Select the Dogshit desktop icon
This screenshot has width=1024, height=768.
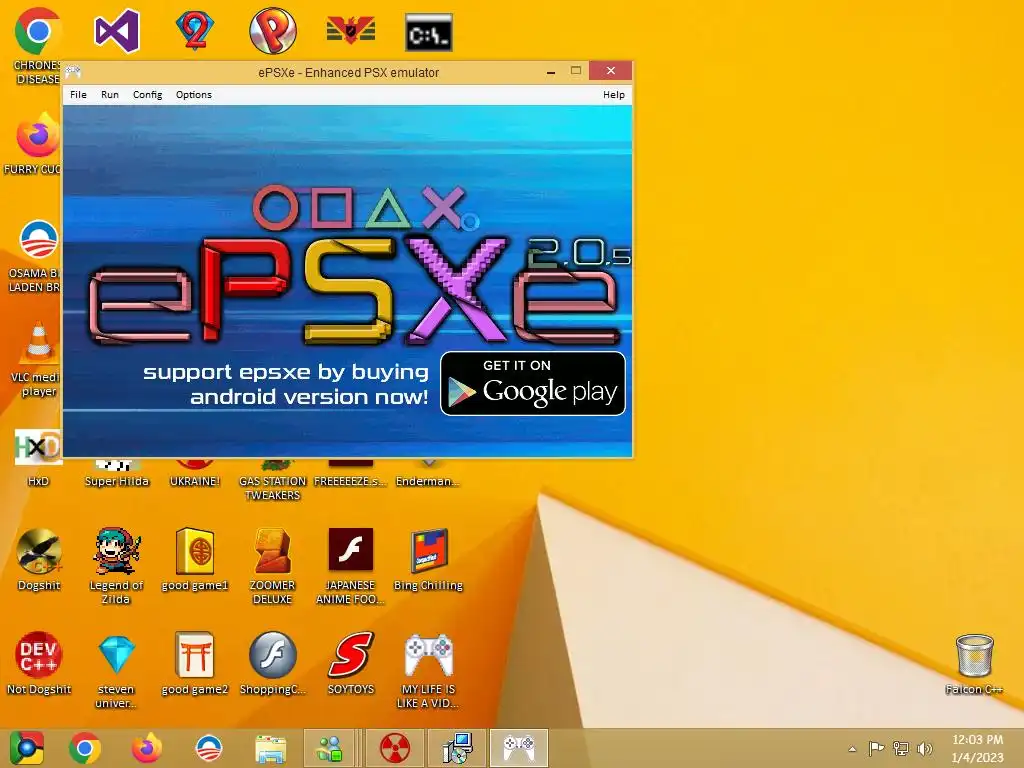(39, 551)
